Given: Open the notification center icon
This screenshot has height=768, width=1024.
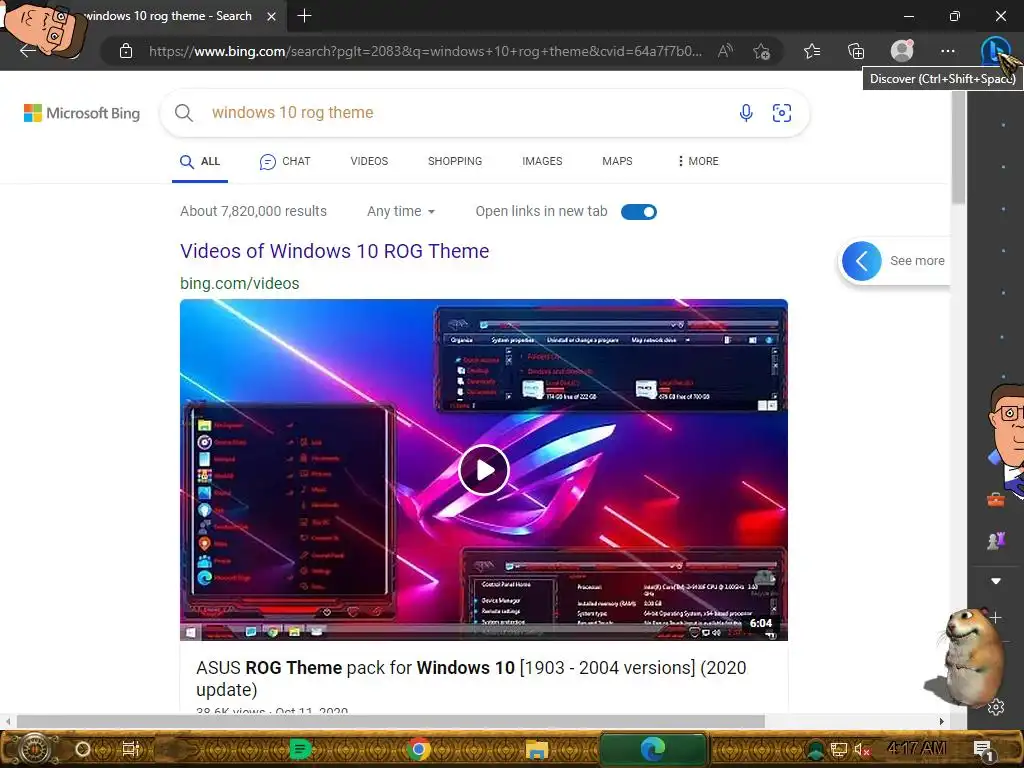Looking at the screenshot, I should (x=983, y=750).
